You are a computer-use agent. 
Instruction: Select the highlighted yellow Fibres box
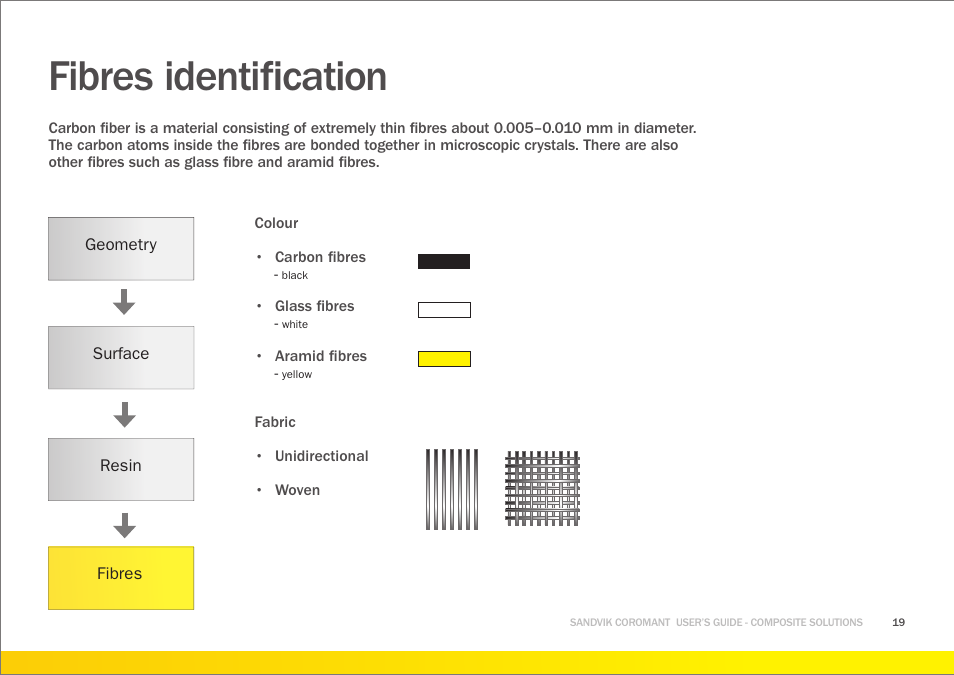tap(121, 577)
